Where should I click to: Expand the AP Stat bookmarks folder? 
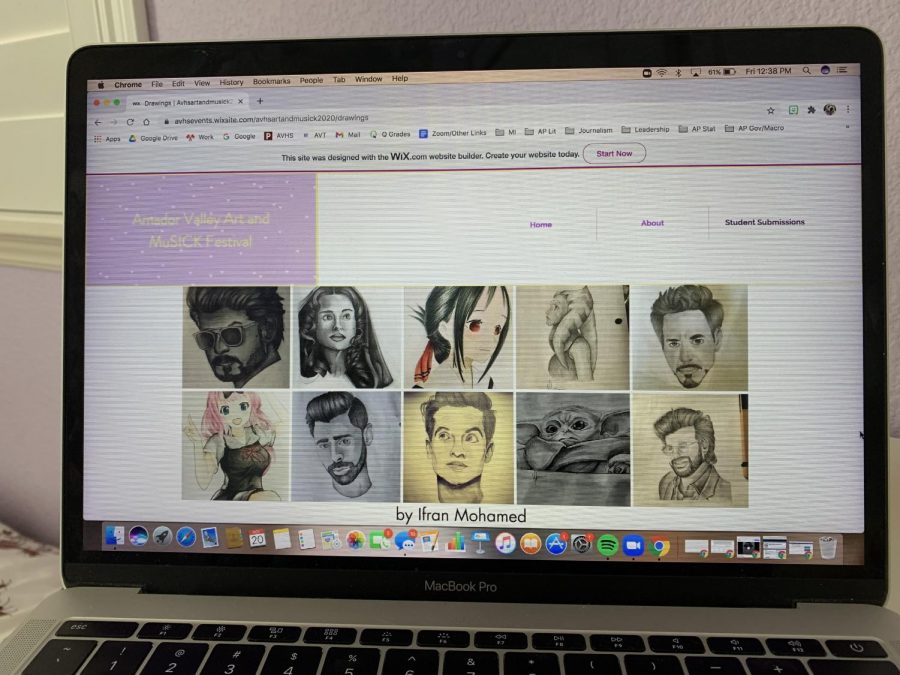point(697,129)
